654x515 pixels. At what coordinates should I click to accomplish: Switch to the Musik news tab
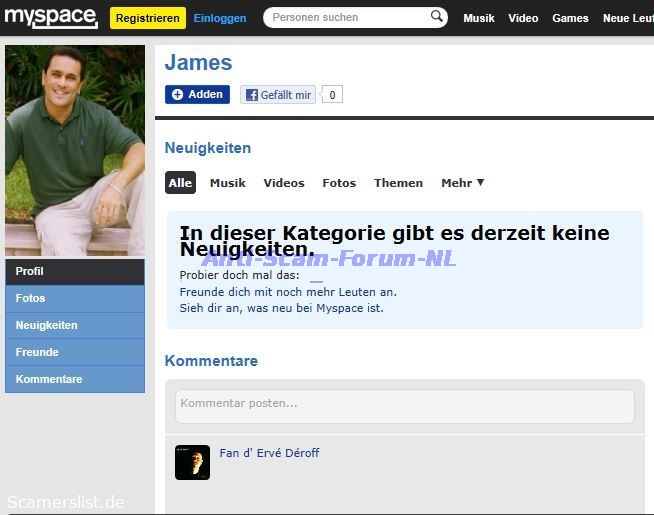point(228,183)
